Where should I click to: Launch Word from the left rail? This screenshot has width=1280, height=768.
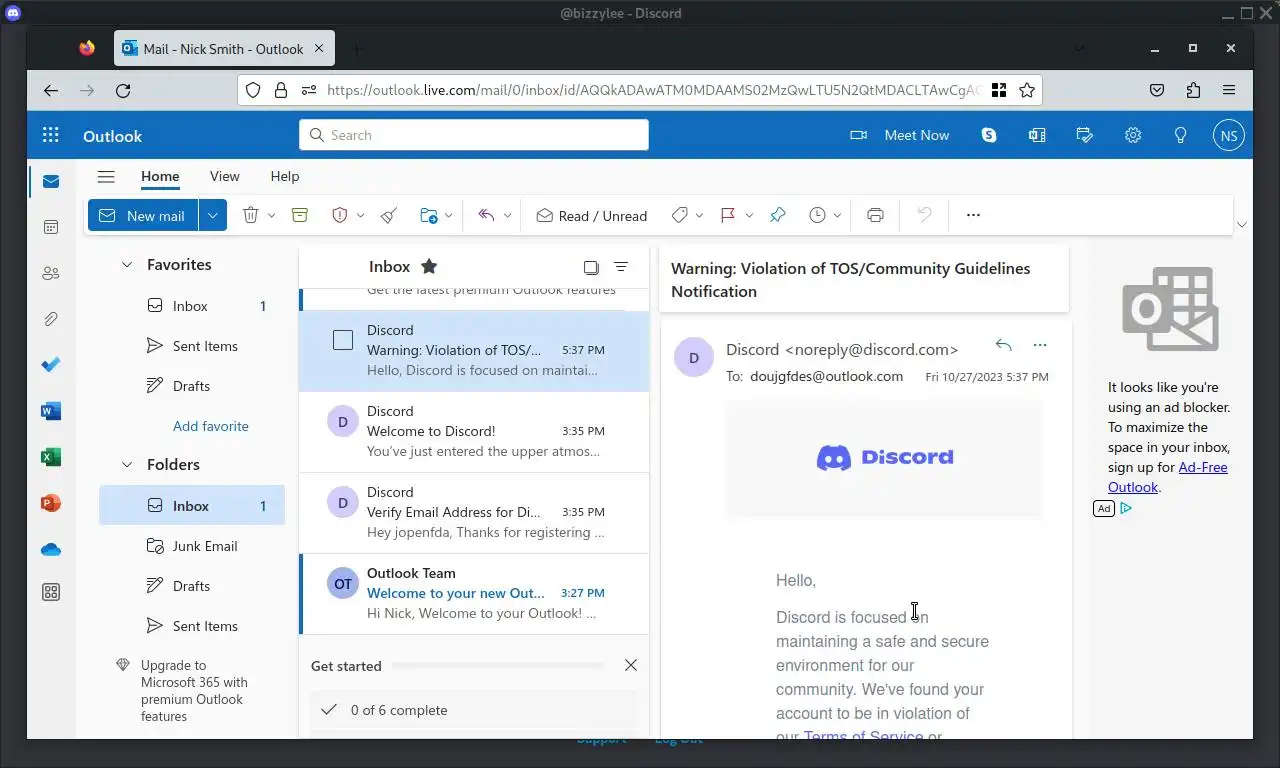point(51,411)
